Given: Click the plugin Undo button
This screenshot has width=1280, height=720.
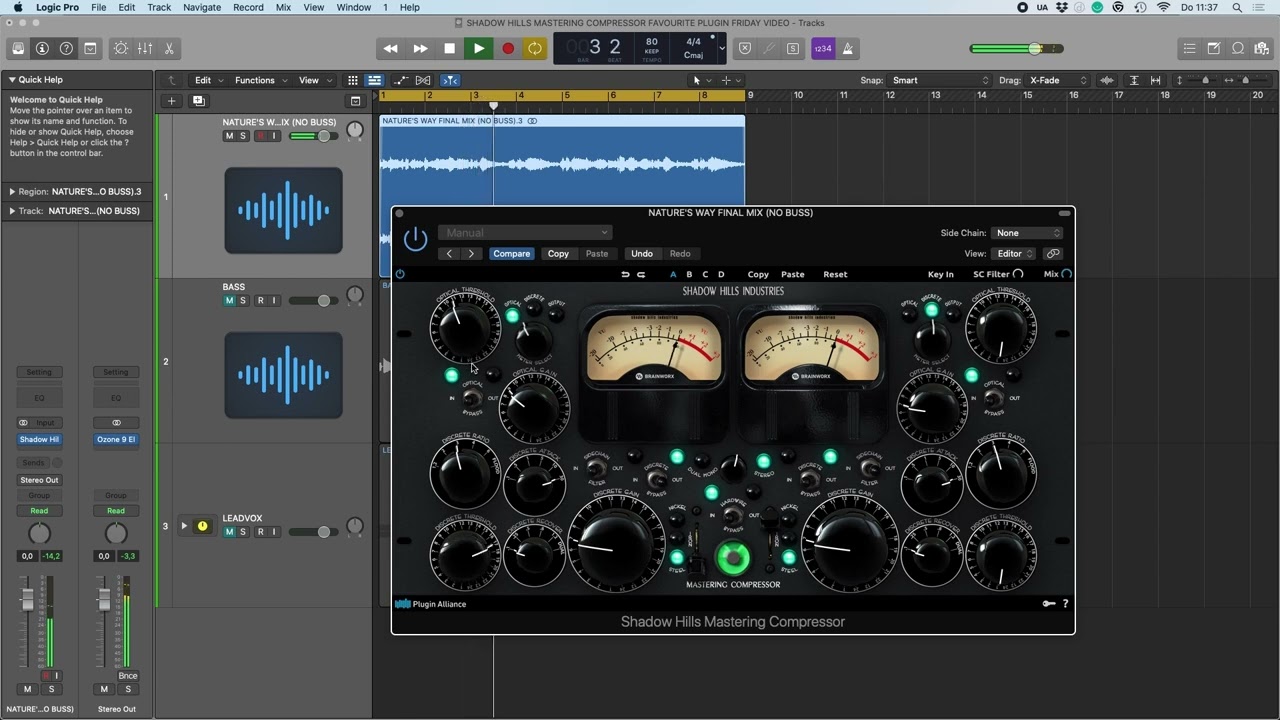Looking at the screenshot, I should click(x=642, y=254).
